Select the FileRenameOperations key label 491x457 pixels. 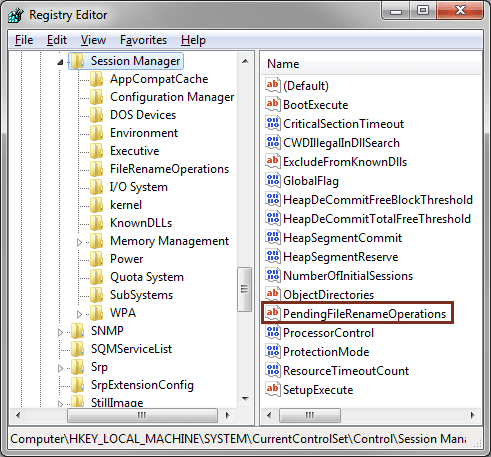[x=169, y=169]
